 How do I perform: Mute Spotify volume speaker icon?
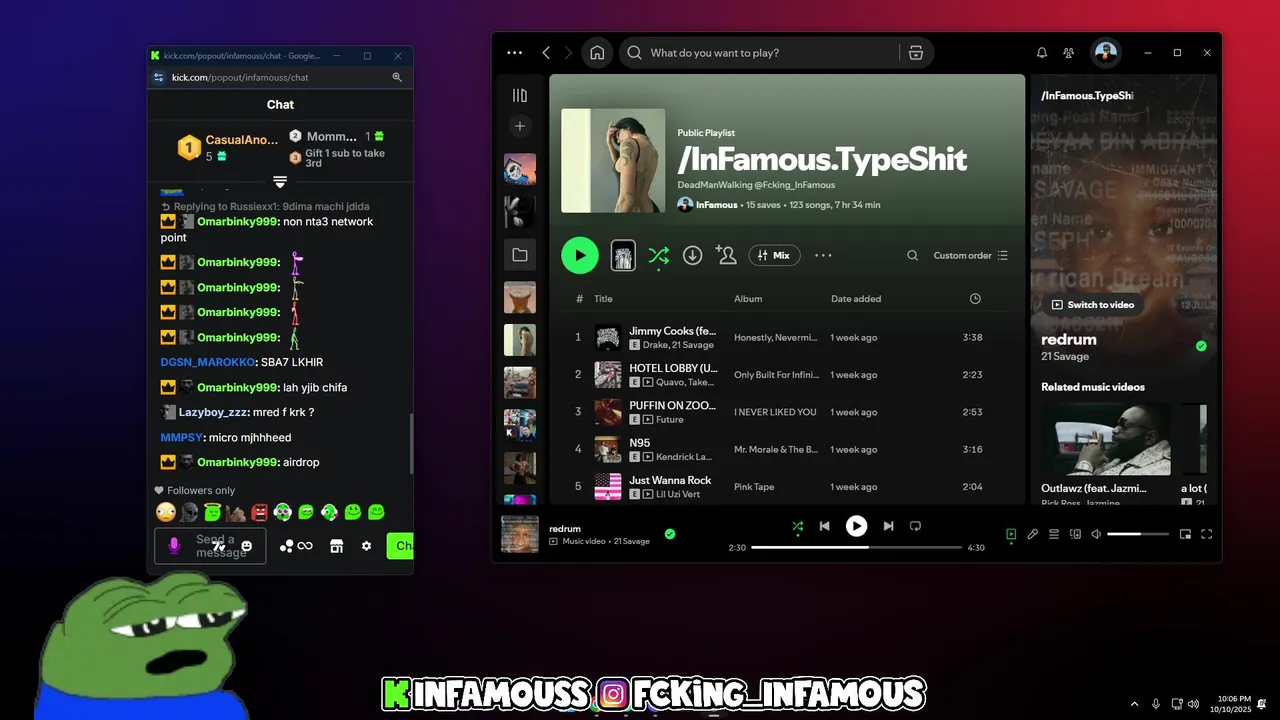[x=1096, y=534]
